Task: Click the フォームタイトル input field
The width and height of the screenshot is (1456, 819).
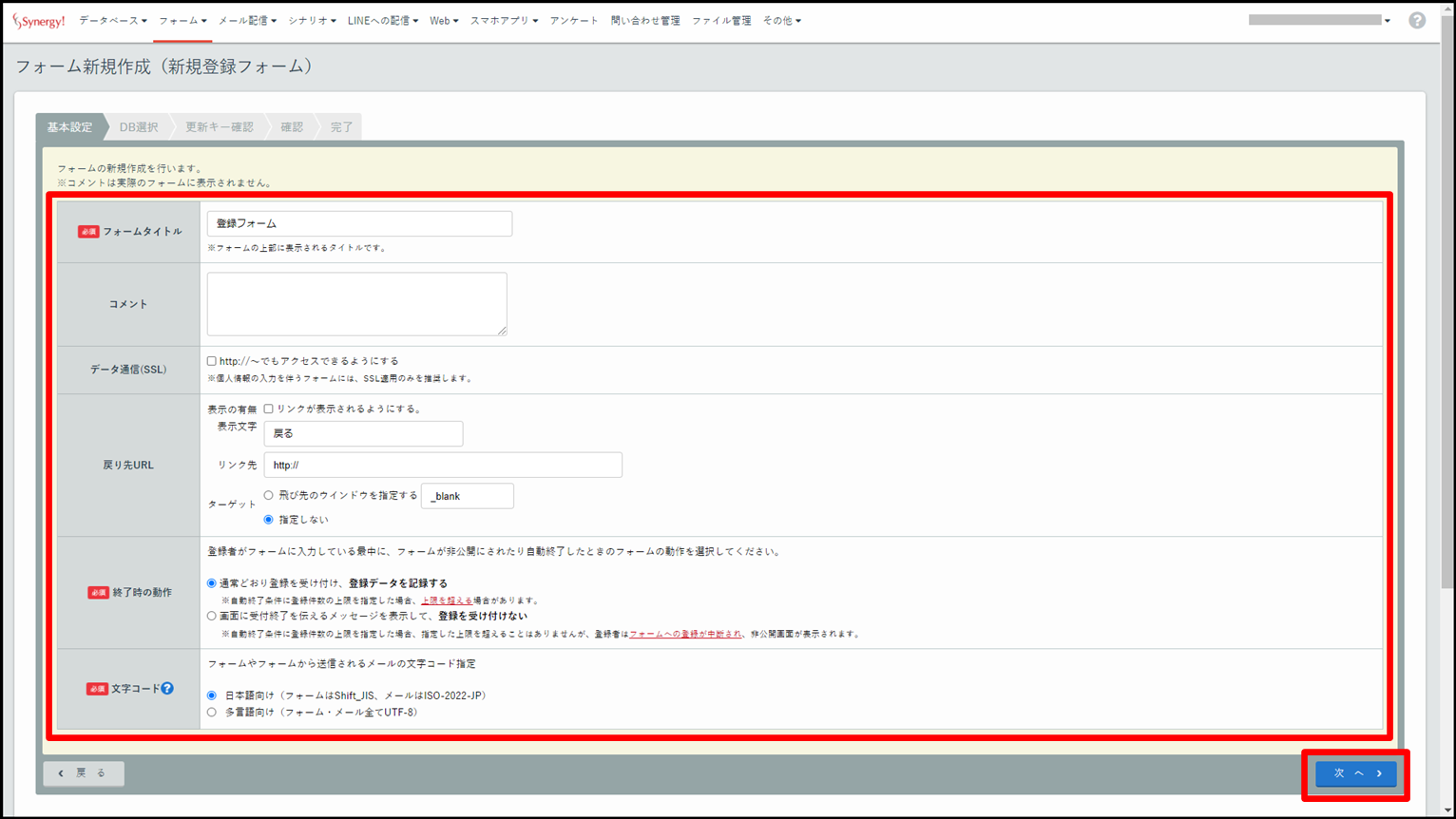Action: tap(359, 223)
